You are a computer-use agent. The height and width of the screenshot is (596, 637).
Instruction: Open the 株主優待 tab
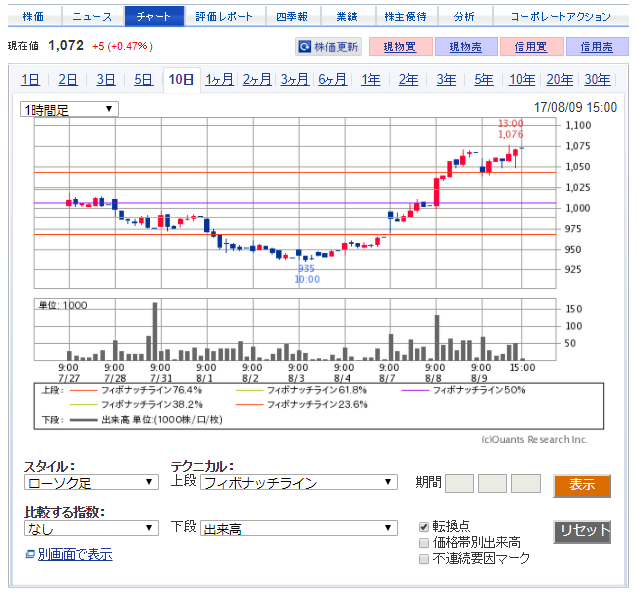[x=406, y=17]
